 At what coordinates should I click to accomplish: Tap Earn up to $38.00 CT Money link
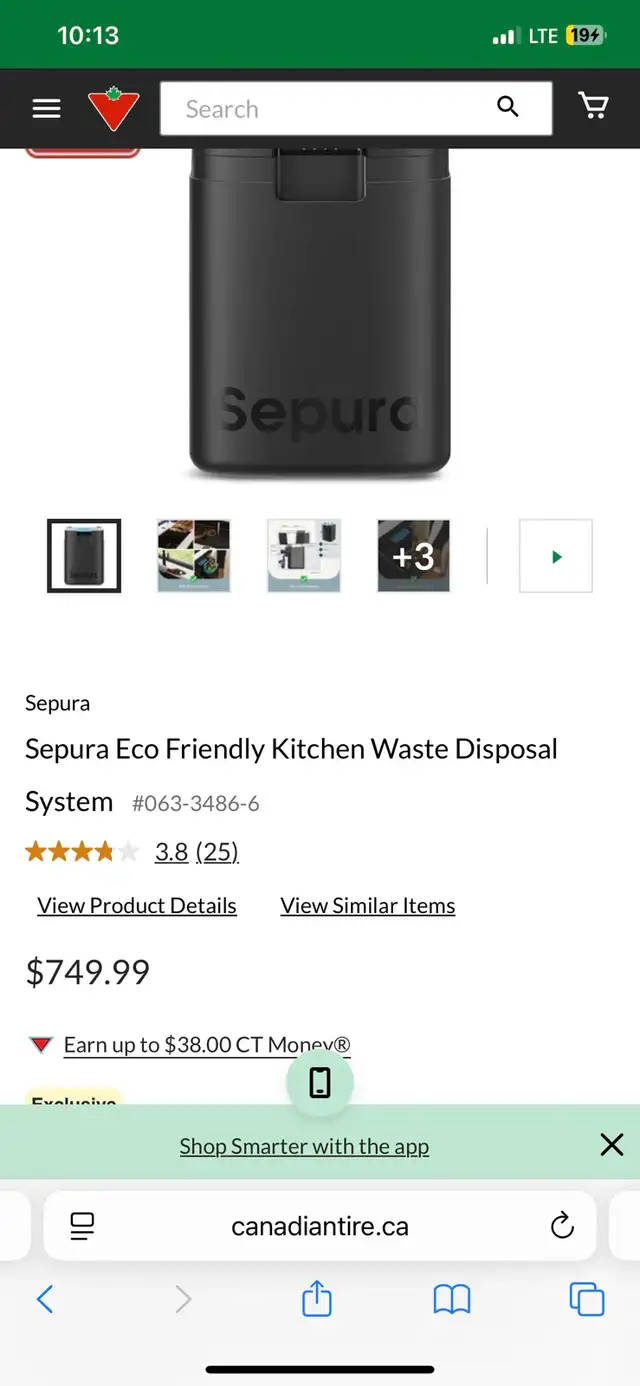pos(207,1043)
